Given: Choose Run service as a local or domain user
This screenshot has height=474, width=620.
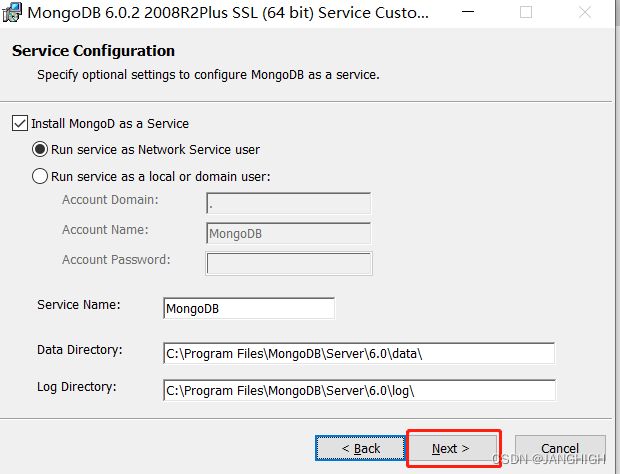Looking at the screenshot, I should coord(40,176).
